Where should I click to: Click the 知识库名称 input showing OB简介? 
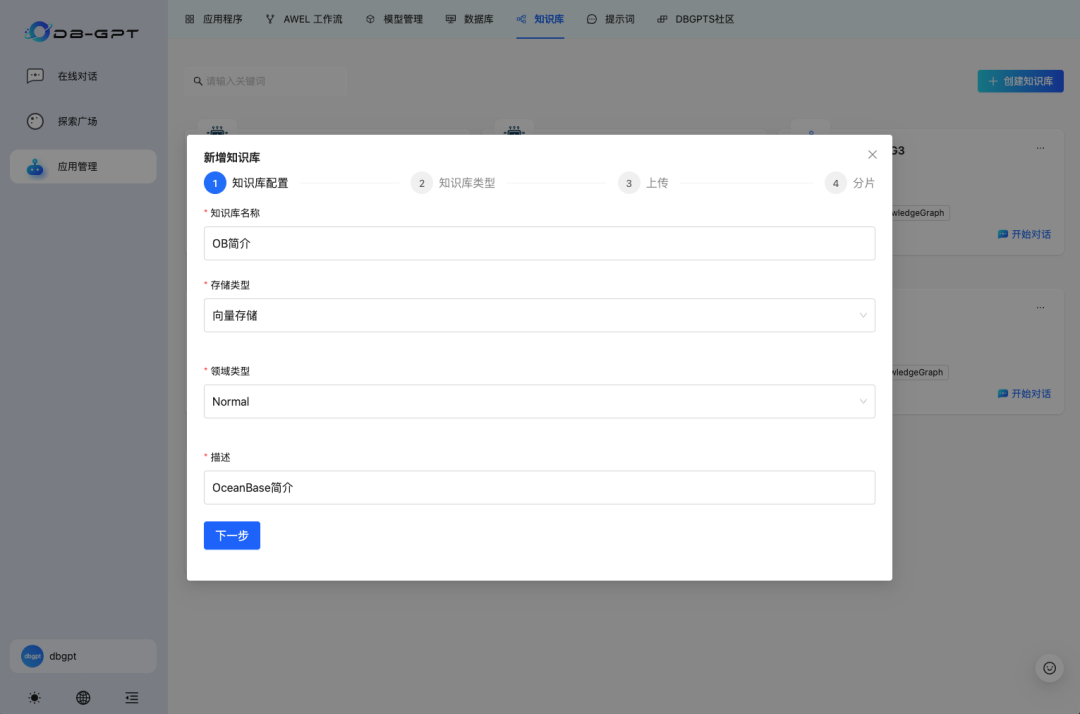point(540,243)
